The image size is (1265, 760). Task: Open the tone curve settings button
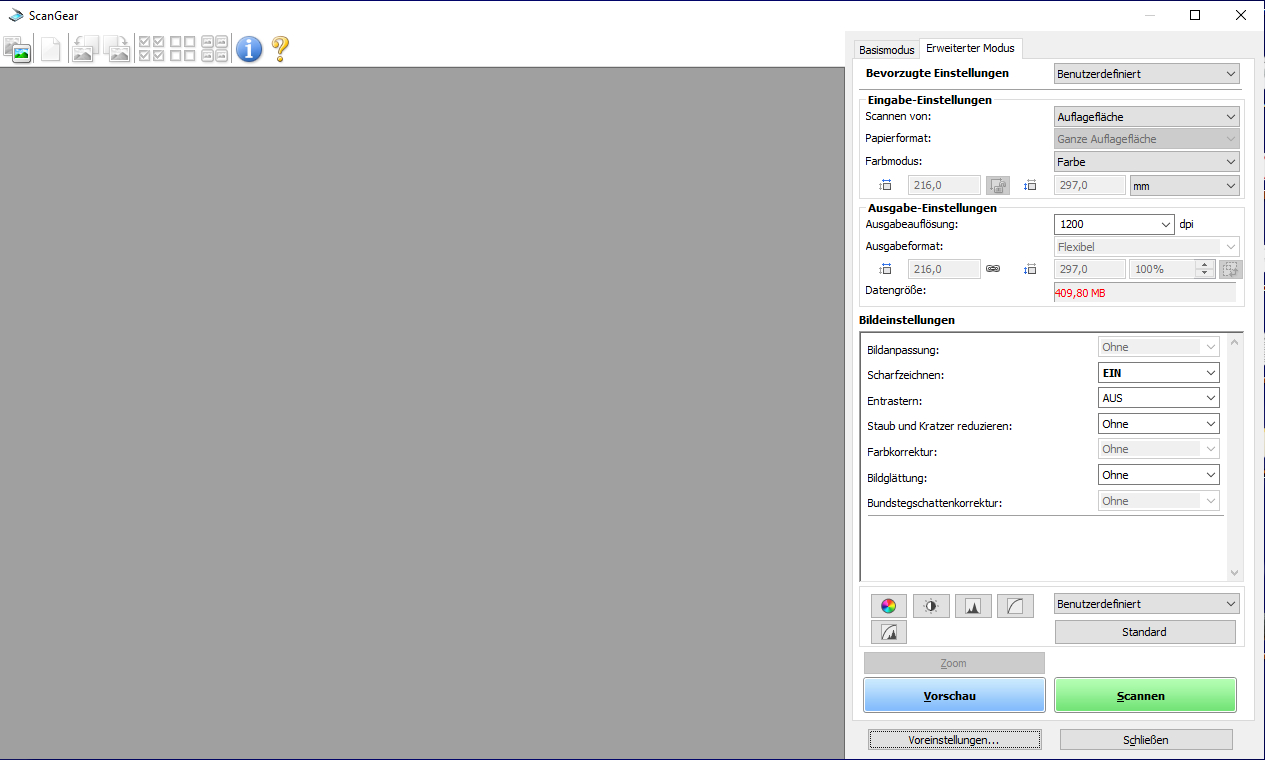(1015, 605)
